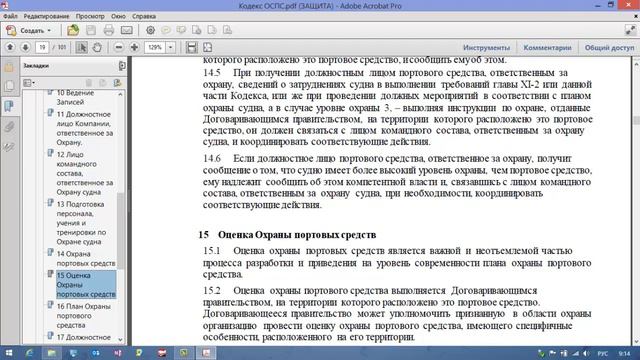Open Internet Explorer from taskbar
640x360 pixels.
coord(29,353)
